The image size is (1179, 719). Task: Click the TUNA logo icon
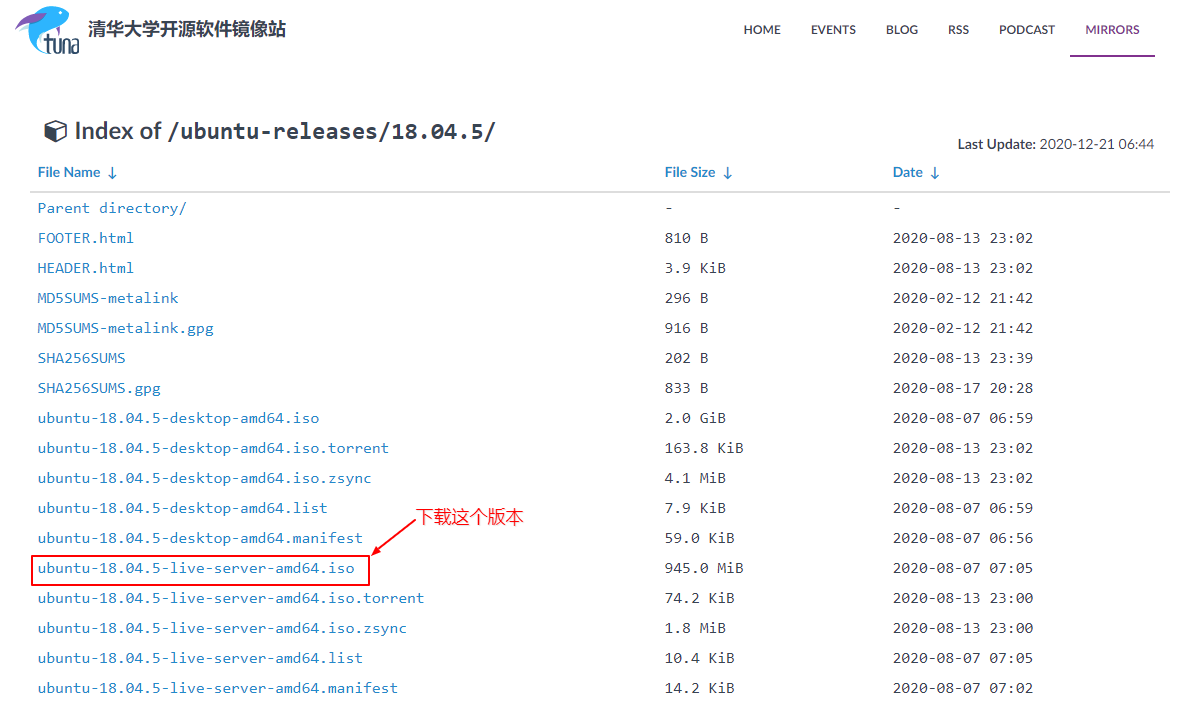[x=47, y=30]
